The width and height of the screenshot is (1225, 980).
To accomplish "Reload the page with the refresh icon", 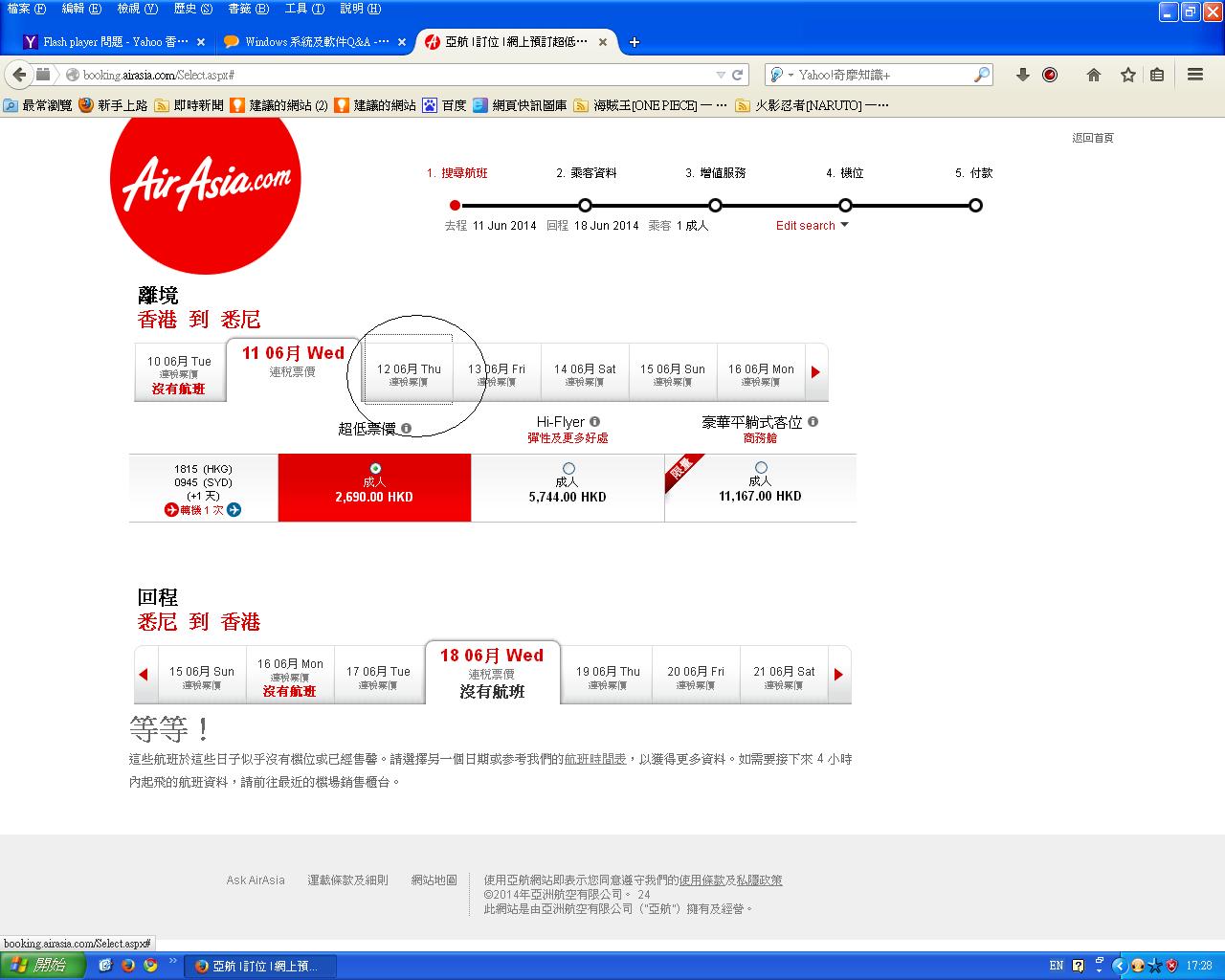I will 738,75.
